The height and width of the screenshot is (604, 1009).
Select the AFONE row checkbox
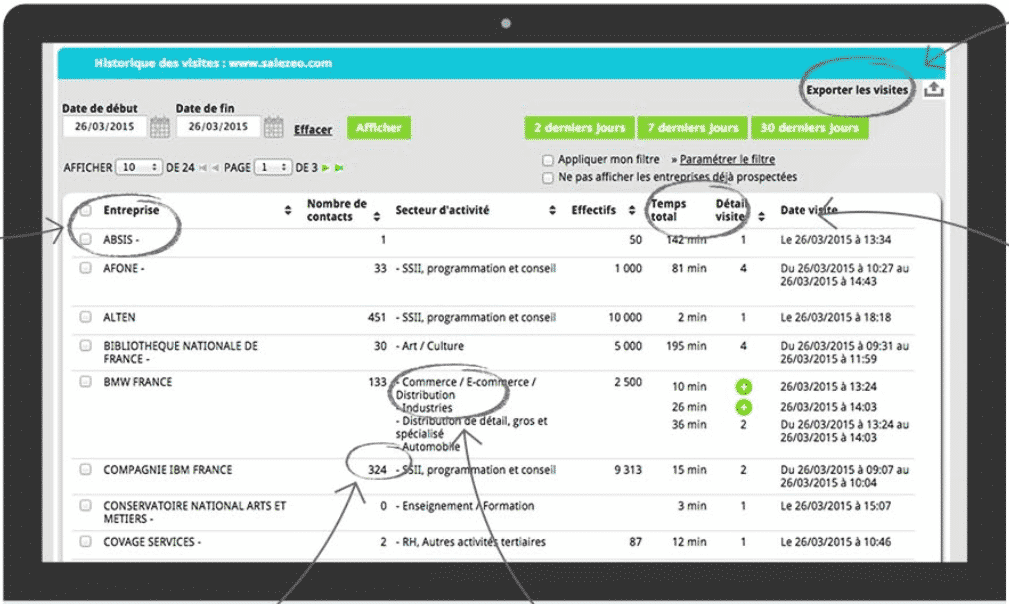(x=86, y=268)
